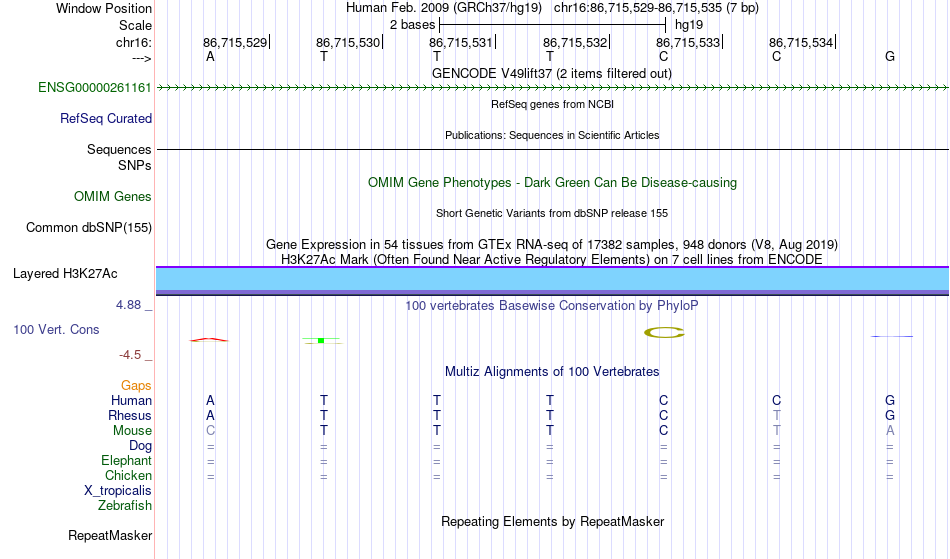The width and height of the screenshot is (950, 559).
Task: Click 100 vertebrates Basewise Conservation by PhyloP title
Action: coord(552,306)
